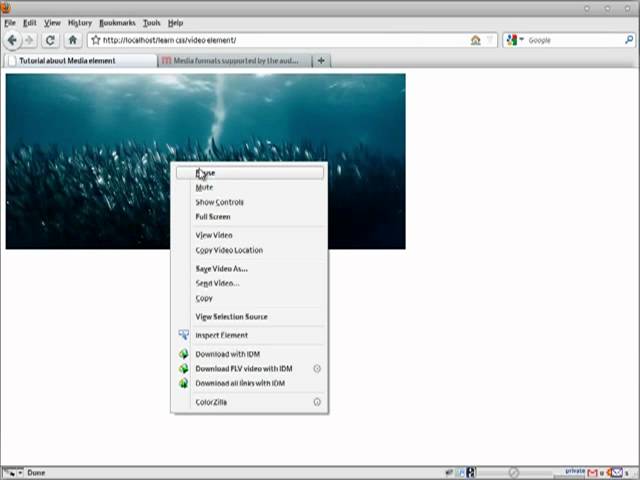Choose Show Controls in context menu
Screen dimensions: 640x480
(x=250, y=202)
